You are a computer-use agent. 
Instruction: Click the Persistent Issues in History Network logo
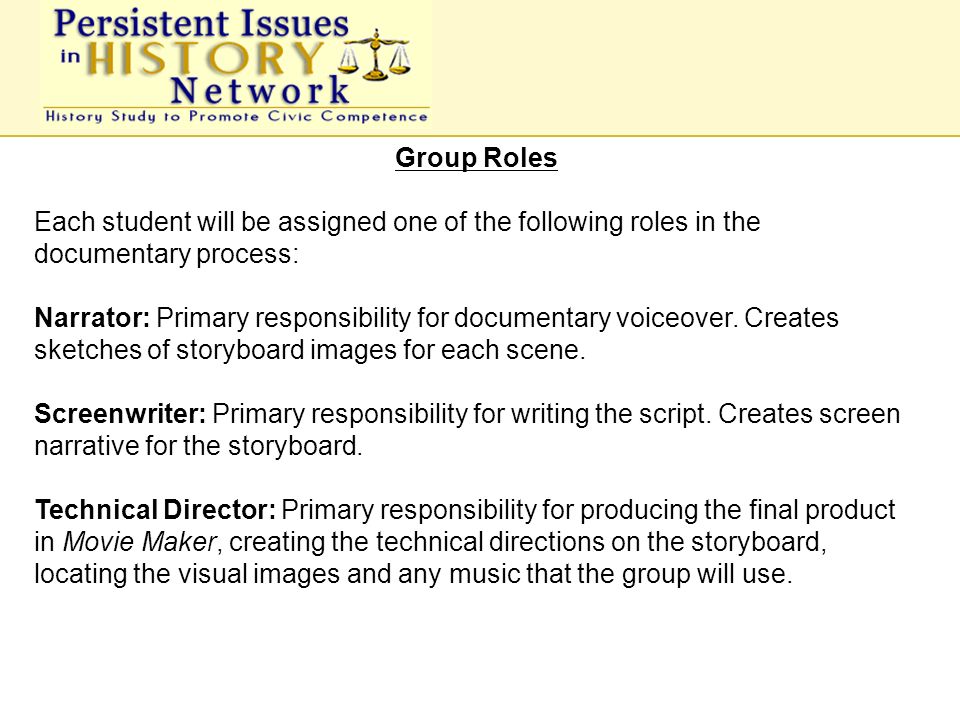(236, 64)
